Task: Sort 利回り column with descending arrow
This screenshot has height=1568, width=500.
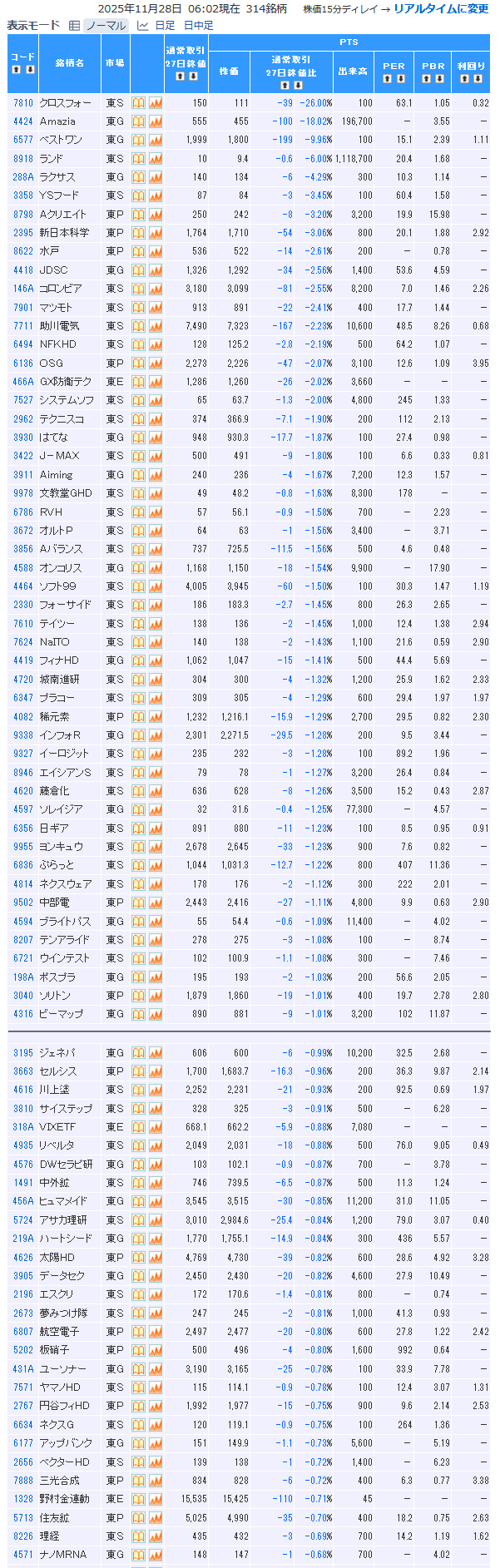Action: pos(478,79)
